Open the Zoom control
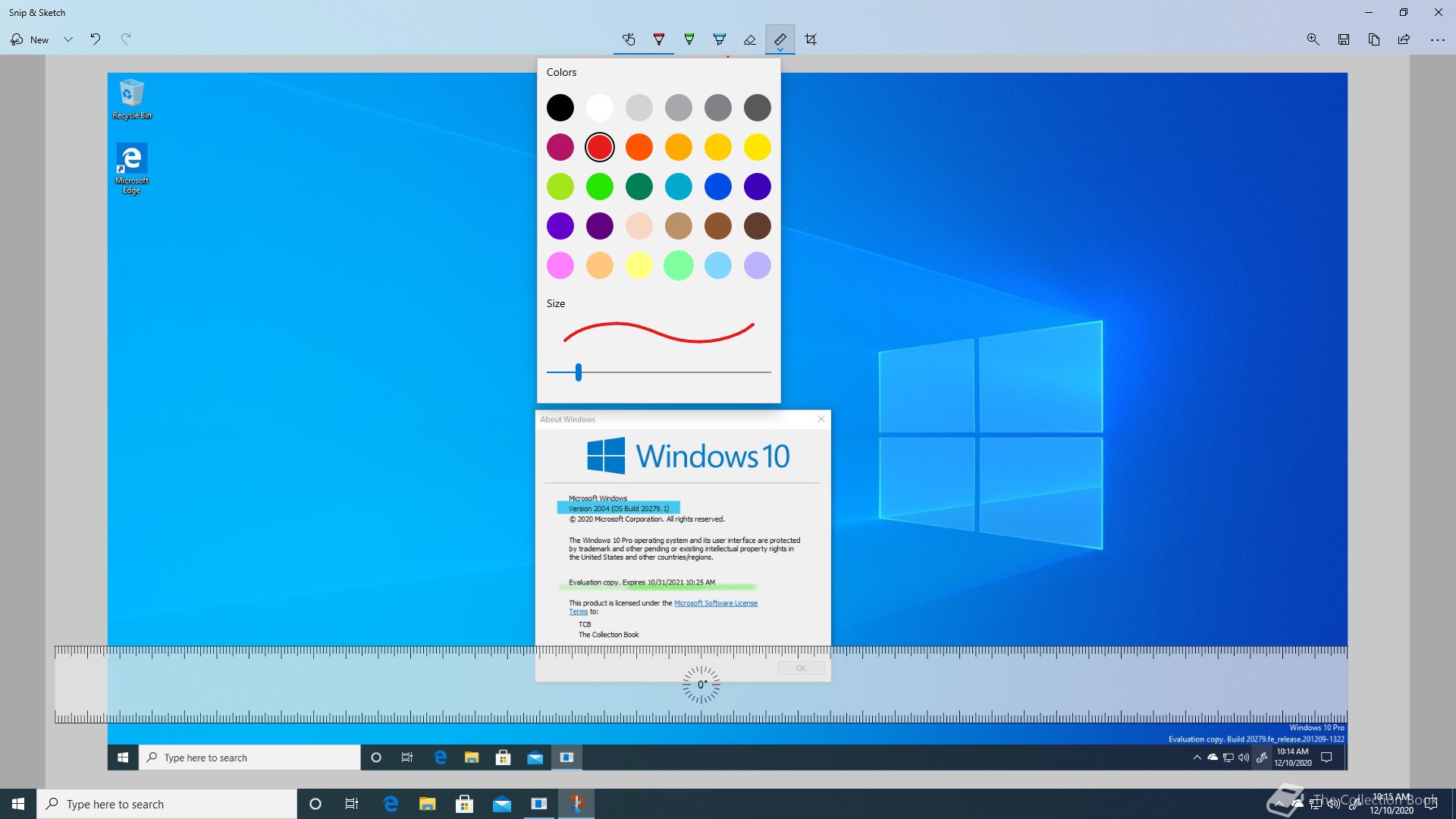The image size is (1456, 819). tap(1313, 39)
